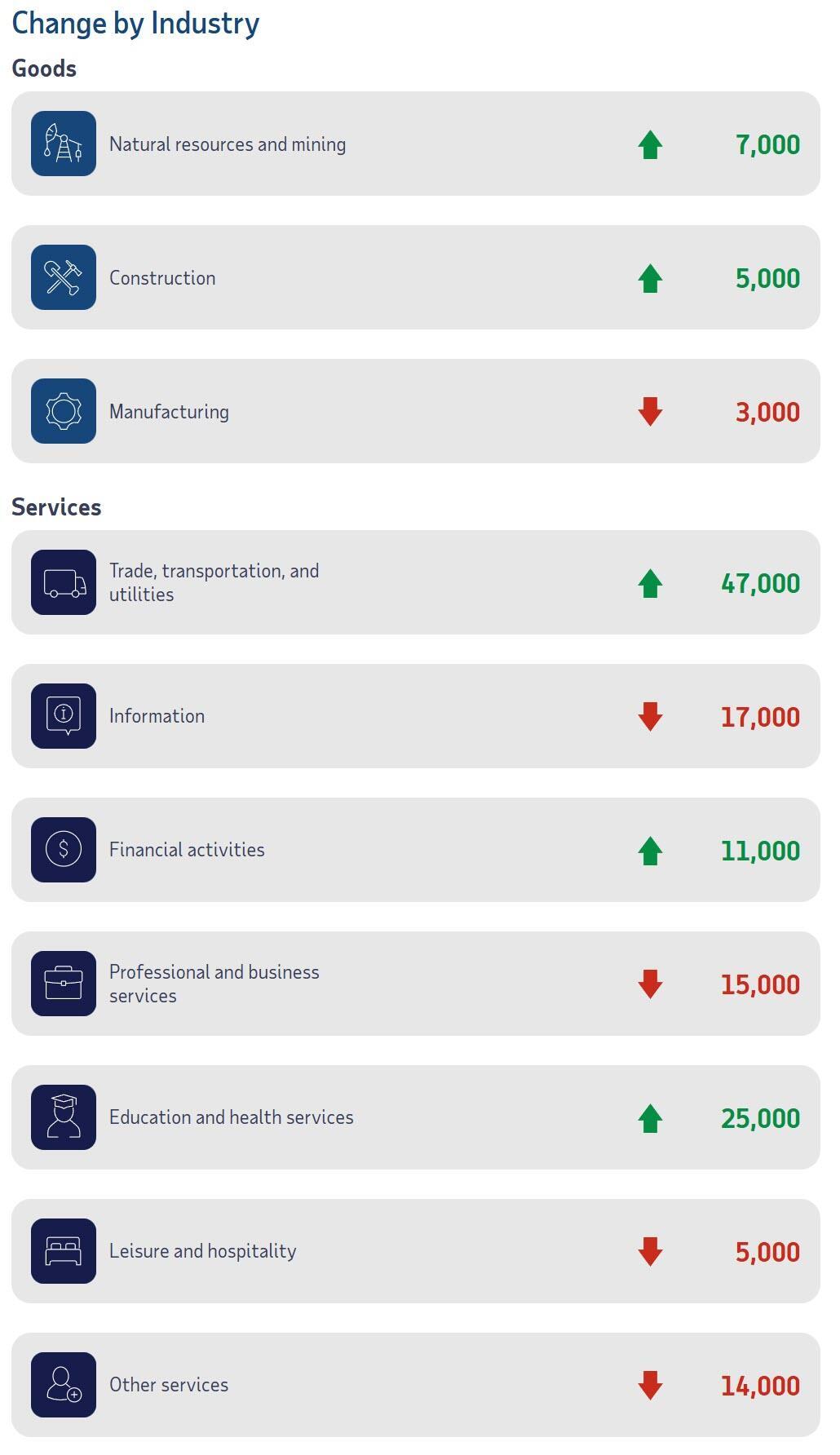The height and width of the screenshot is (1455, 840).
Task: Click the green up arrow for Construction
Action: pyautogui.click(x=650, y=278)
